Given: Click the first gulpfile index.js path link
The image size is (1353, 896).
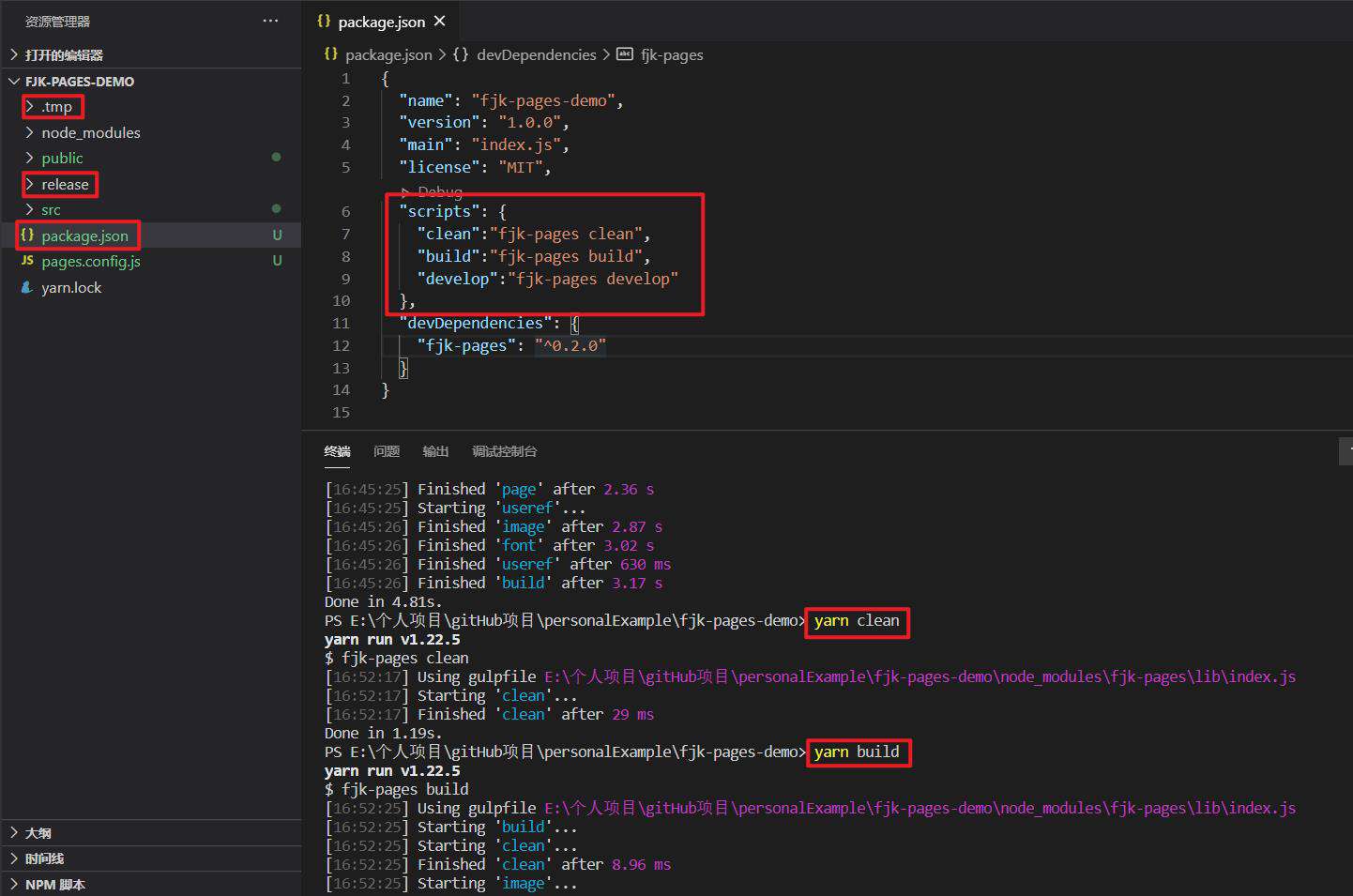Looking at the screenshot, I should 920,676.
